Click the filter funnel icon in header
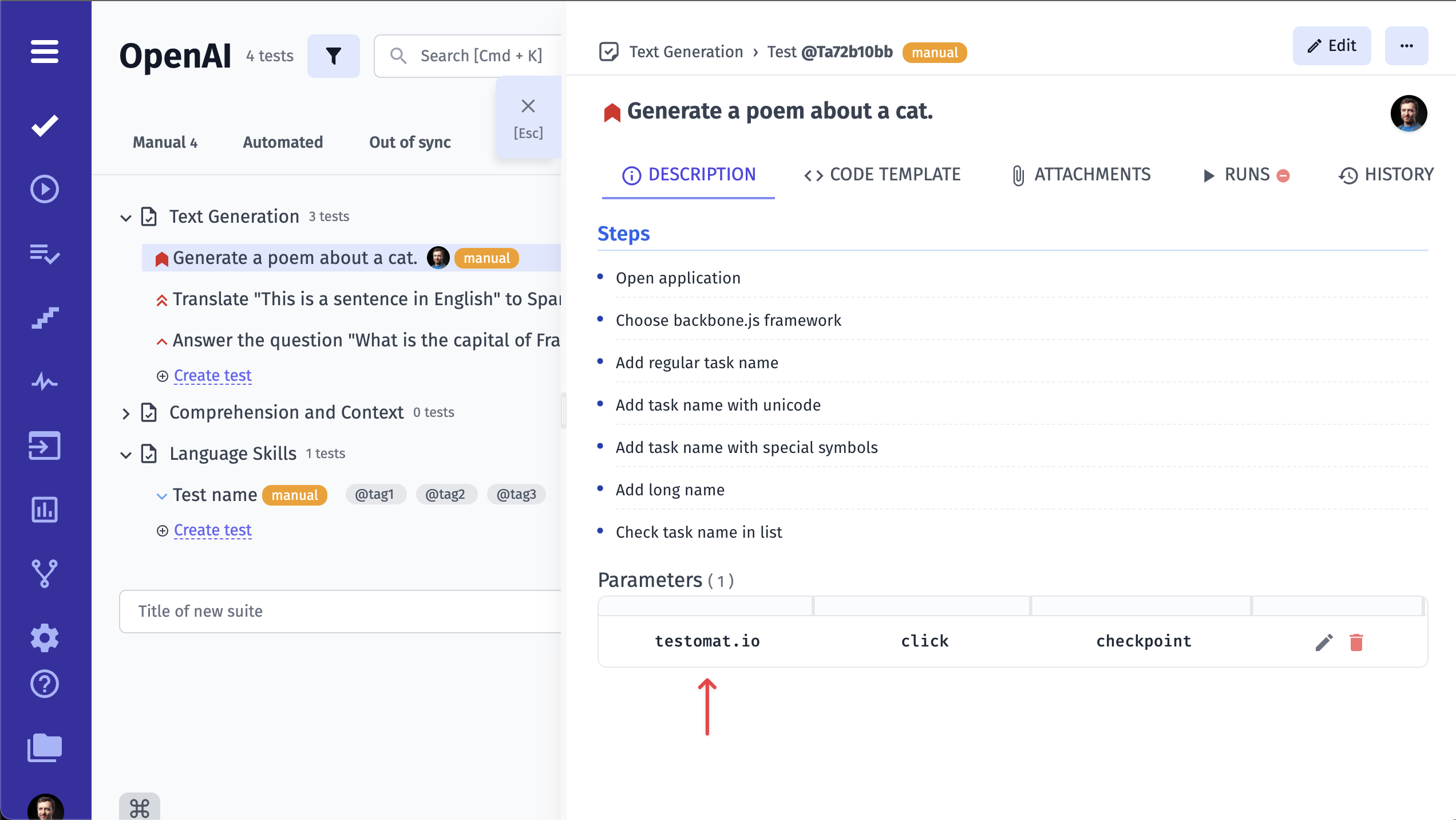This screenshot has height=820, width=1456. (334, 55)
